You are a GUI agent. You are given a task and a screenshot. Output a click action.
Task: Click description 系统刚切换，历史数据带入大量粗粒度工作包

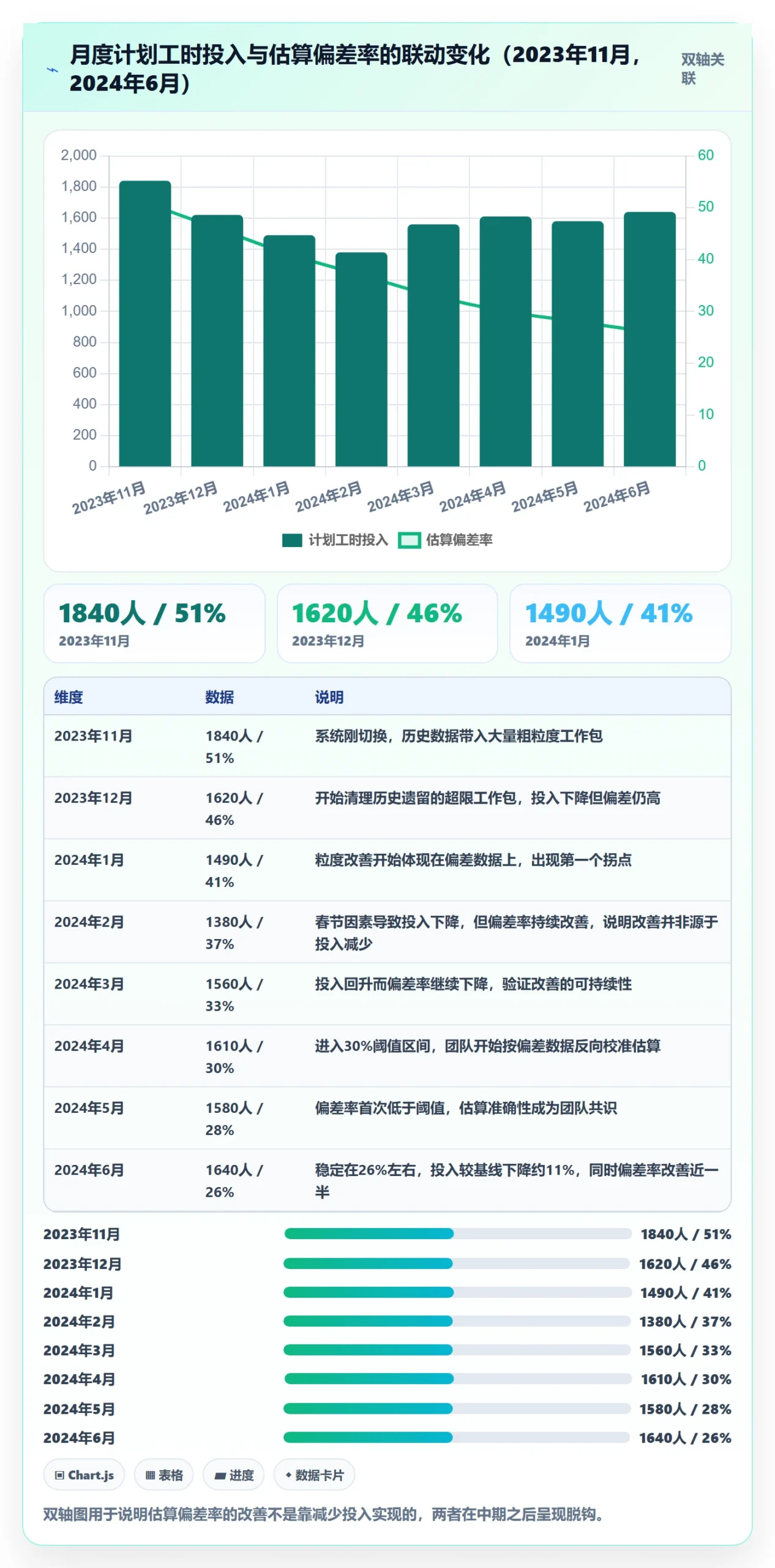pos(459,736)
